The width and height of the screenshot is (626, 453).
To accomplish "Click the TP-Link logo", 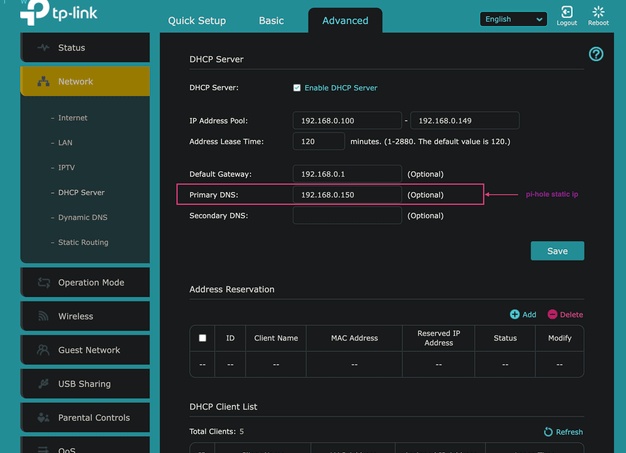I will tap(59, 12).
